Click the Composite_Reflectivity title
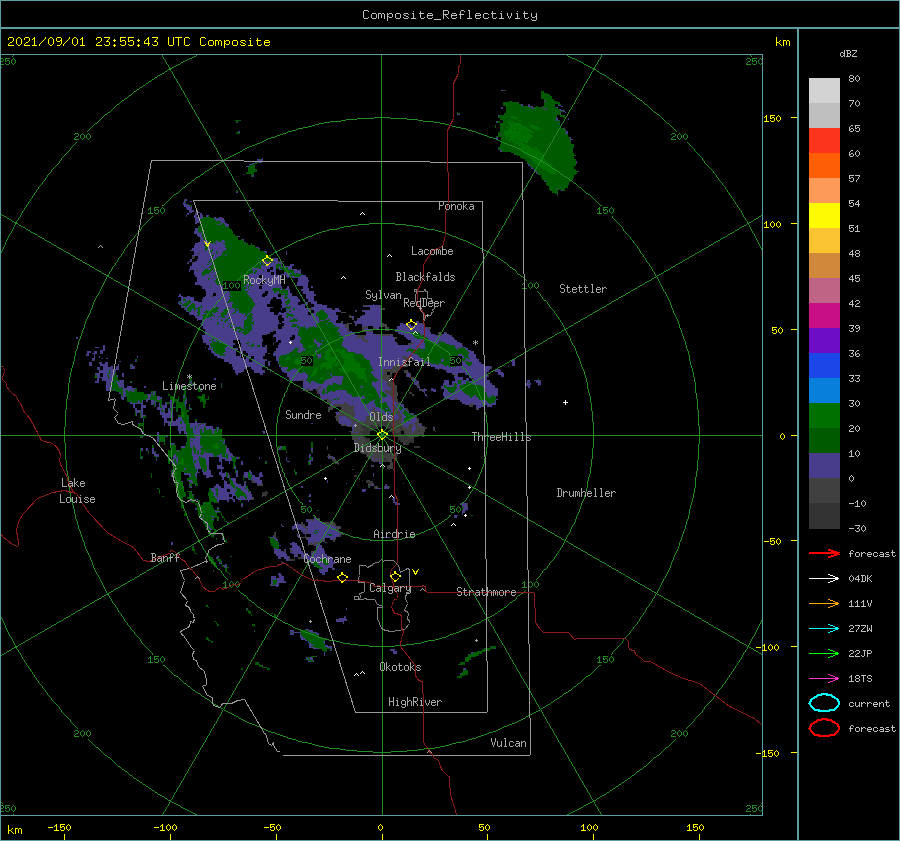 pyautogui.click(x=450, y=15)
